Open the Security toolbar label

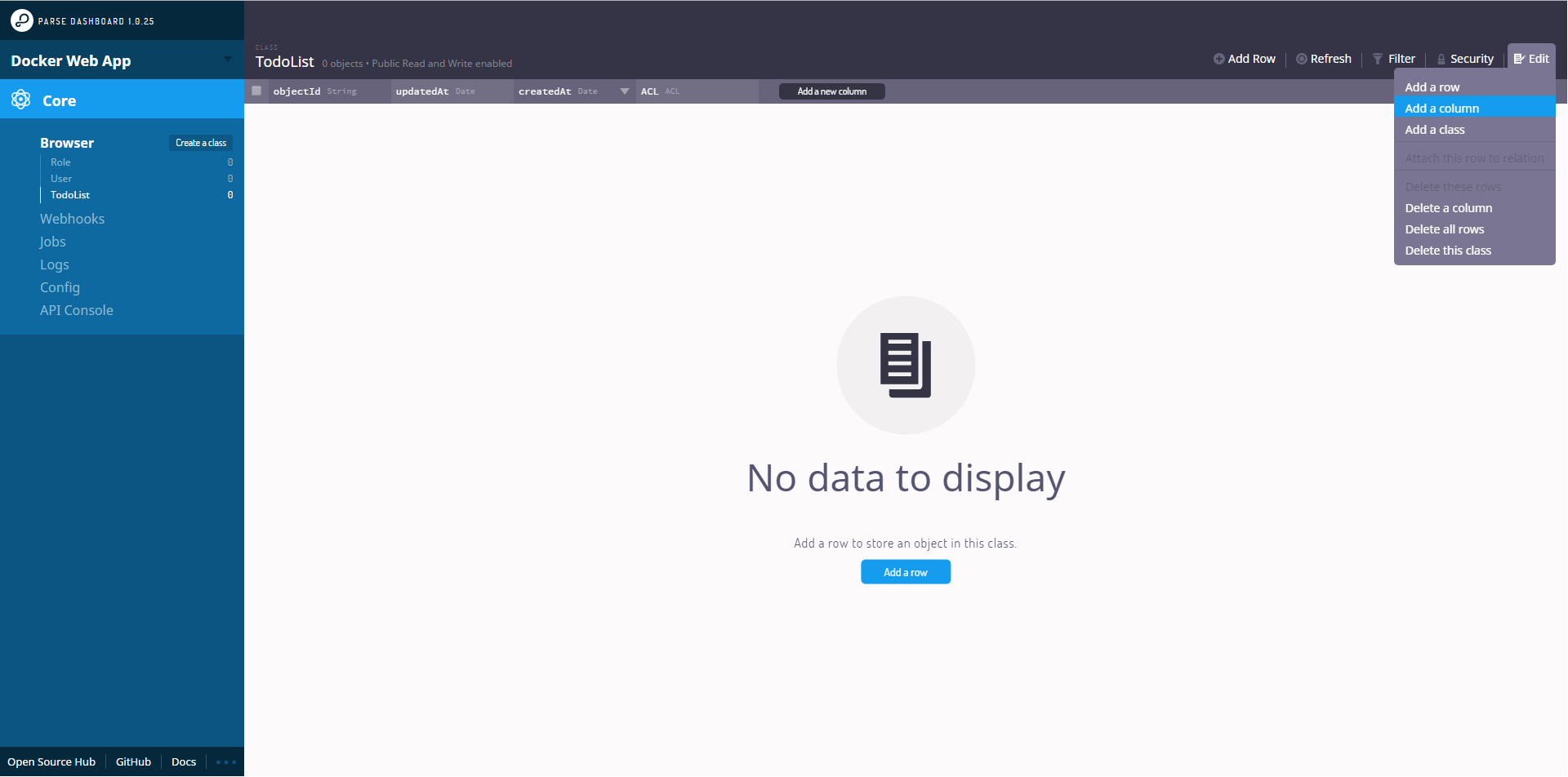click(x=1472, y=59)
